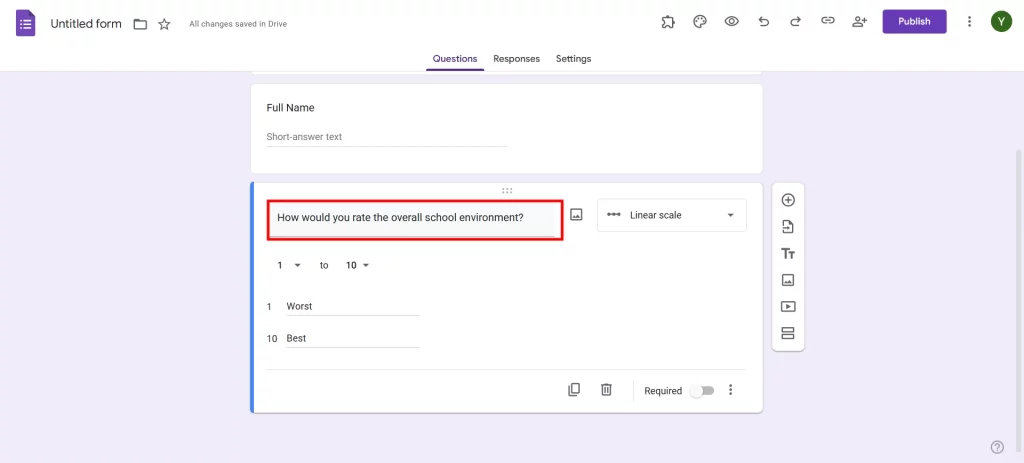Image resolution: width=1024 pixels, height=463 pixels.
Task: Open the scale maximum value 10 dropdown
Action: tap(358, 265)
